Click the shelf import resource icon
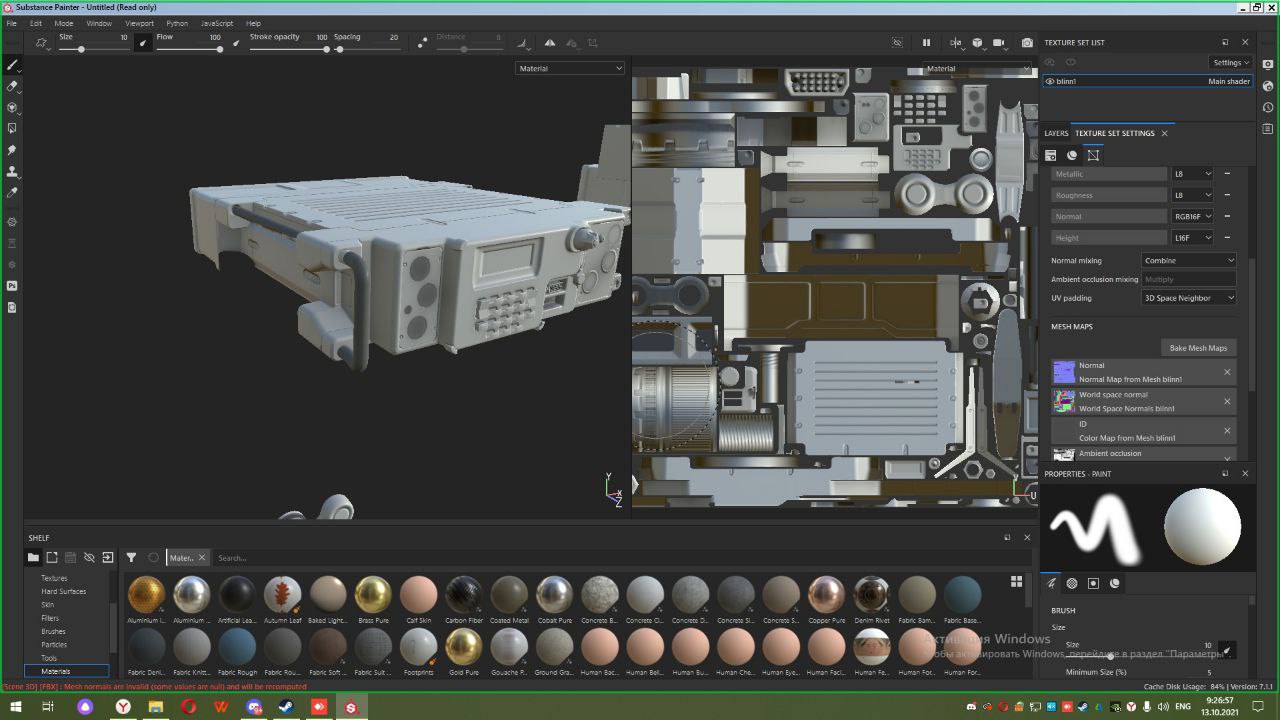The width and height of the screenshot is (1280, 720). point(108,558)
